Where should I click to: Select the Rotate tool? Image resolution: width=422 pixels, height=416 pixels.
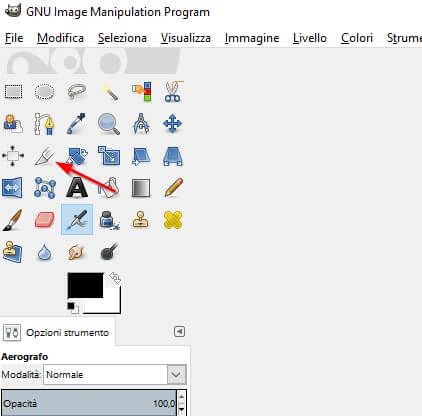click(77, 156)
